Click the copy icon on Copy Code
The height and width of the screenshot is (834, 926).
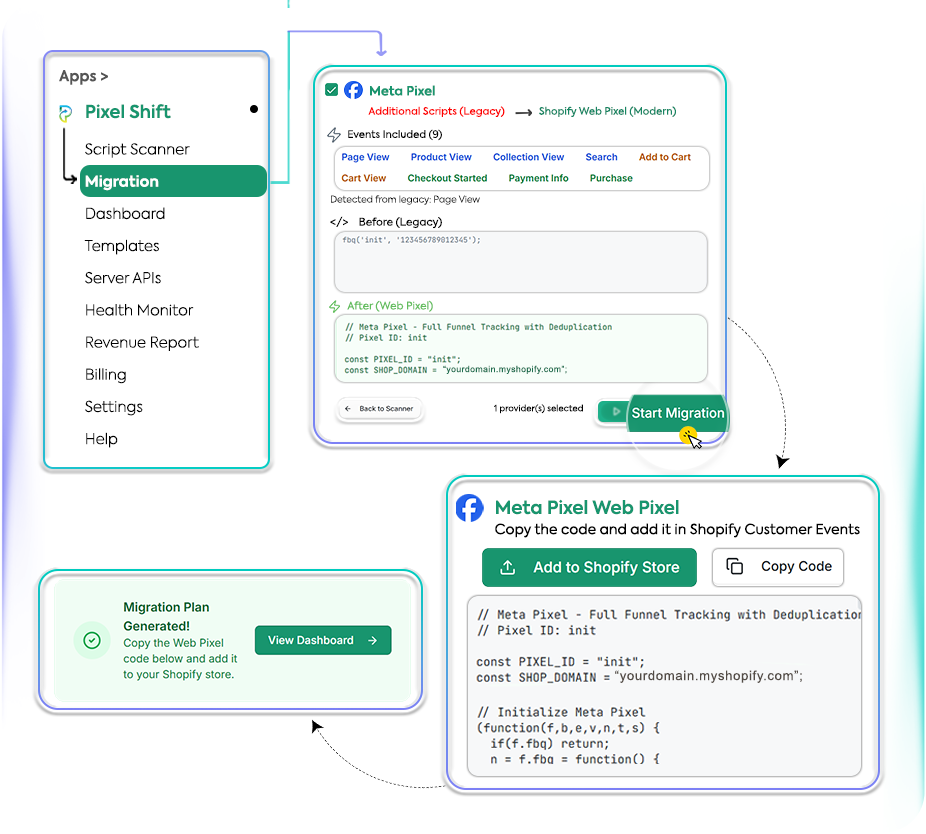[x=735, y=566]
